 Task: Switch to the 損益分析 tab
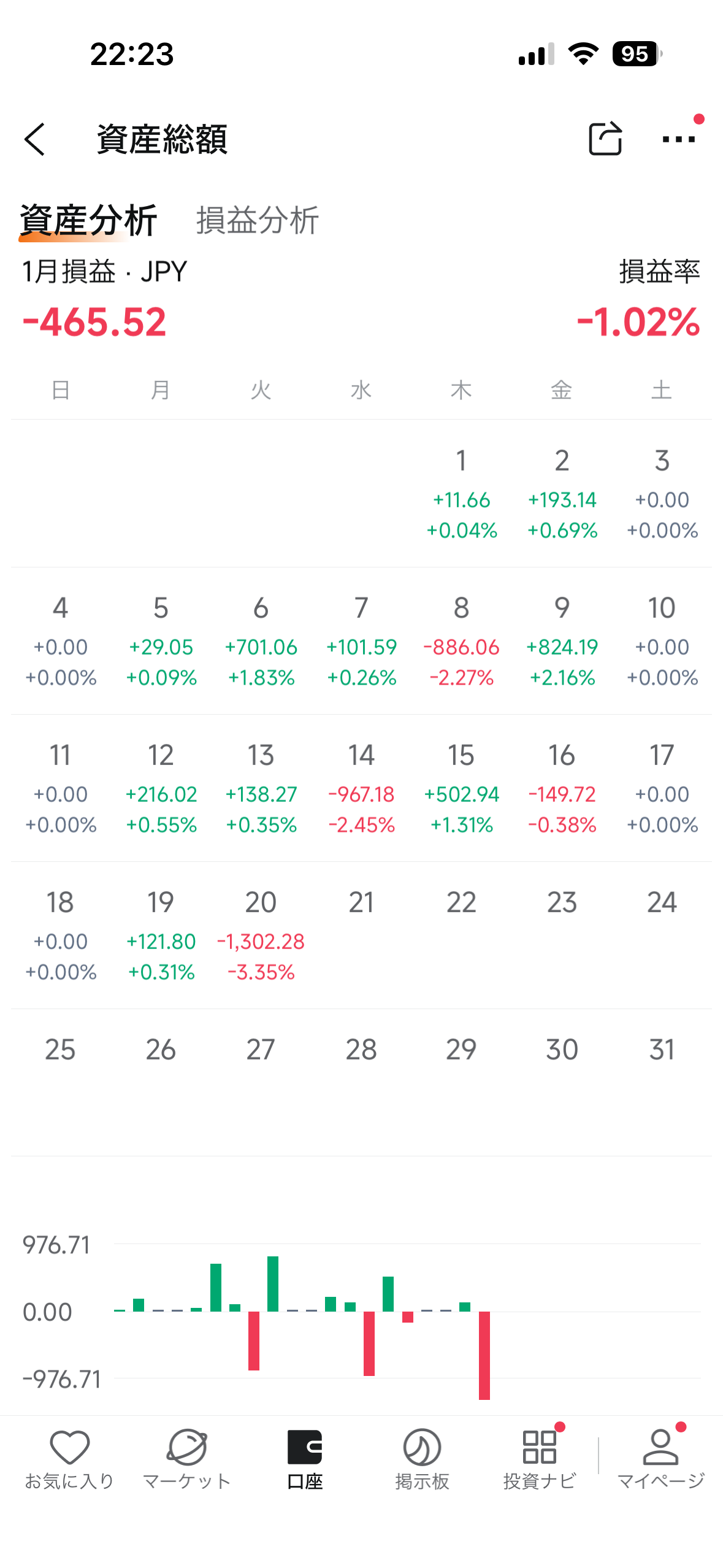click(x=258, y=220)
